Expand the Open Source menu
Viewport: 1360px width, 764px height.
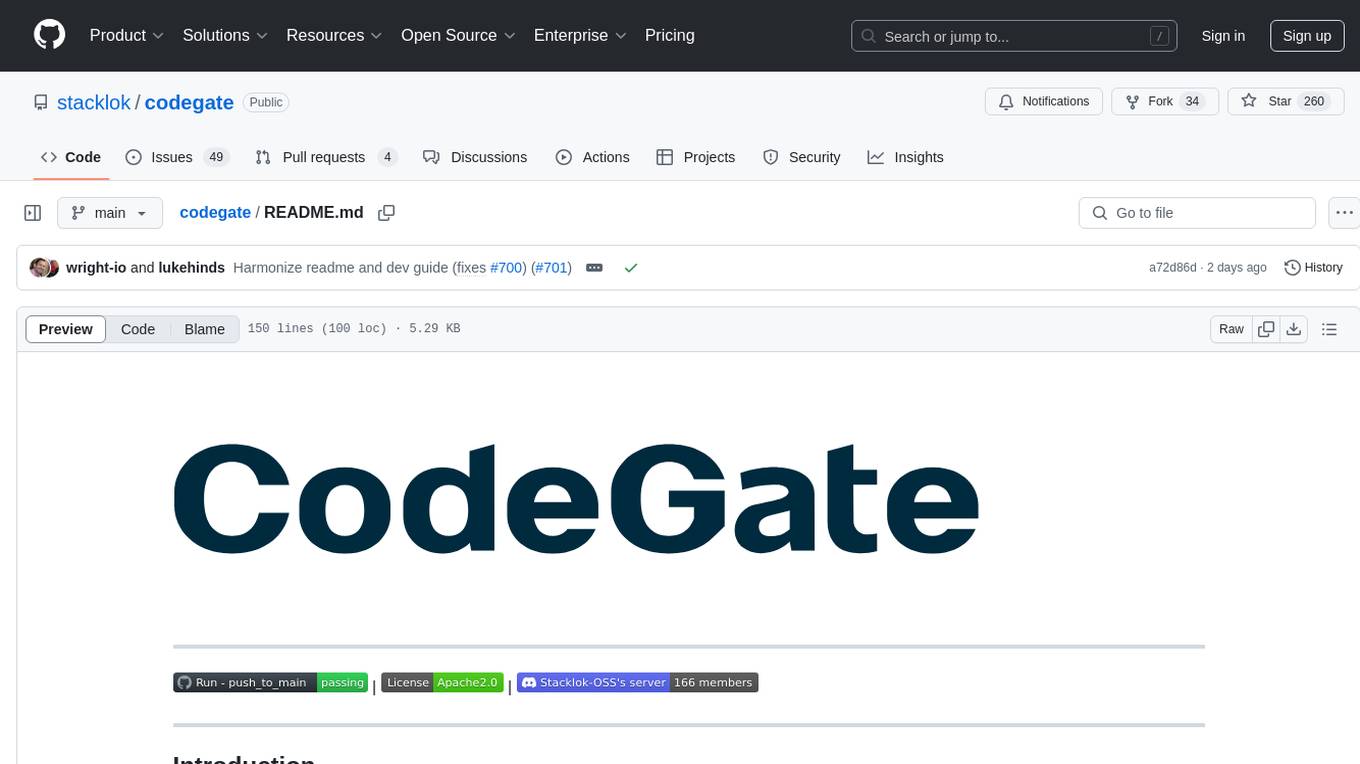pyautogui.click(x=458, y=35)
